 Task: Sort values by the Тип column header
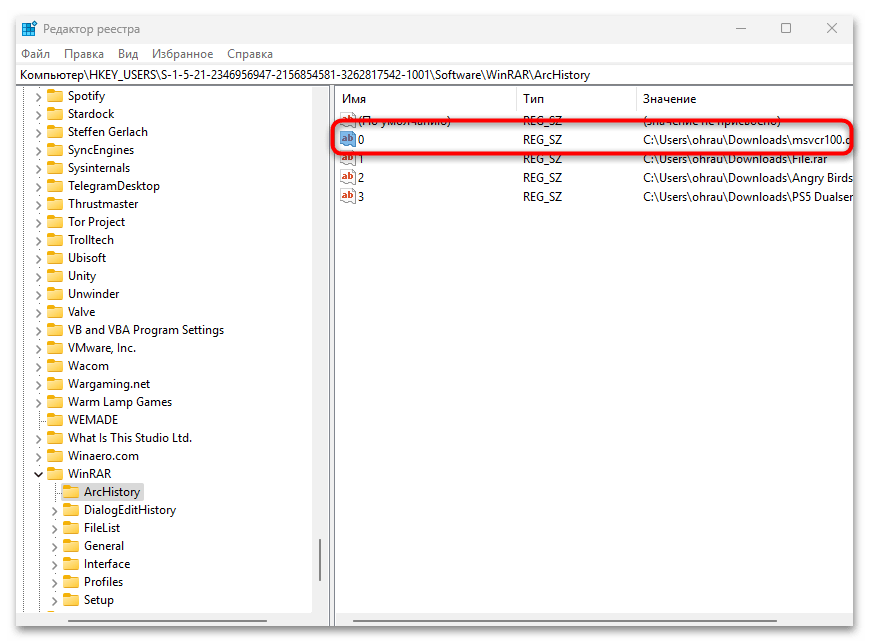(x=576, y=99)
